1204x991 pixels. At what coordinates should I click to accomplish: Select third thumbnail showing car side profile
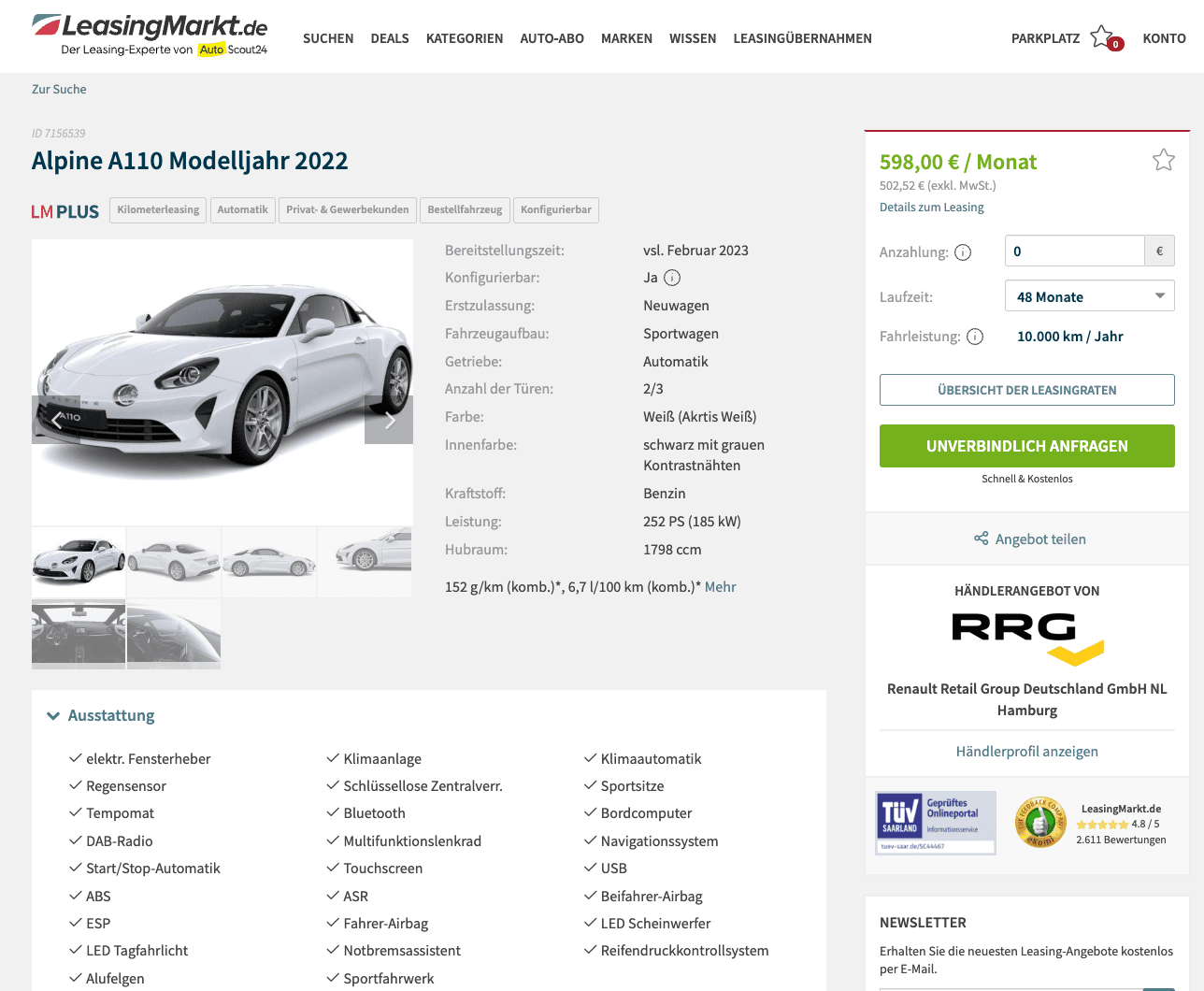269,562
